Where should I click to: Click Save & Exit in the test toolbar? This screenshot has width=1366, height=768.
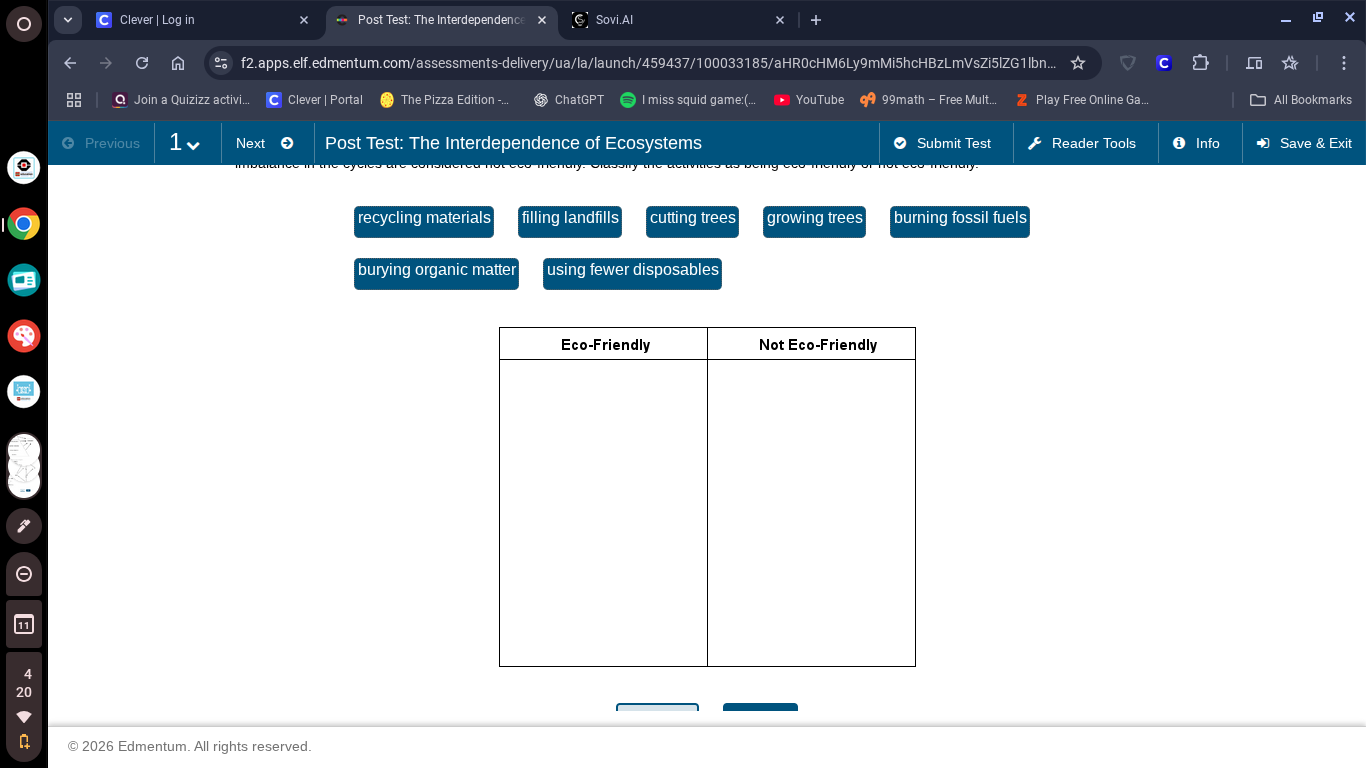[1304, 143]
